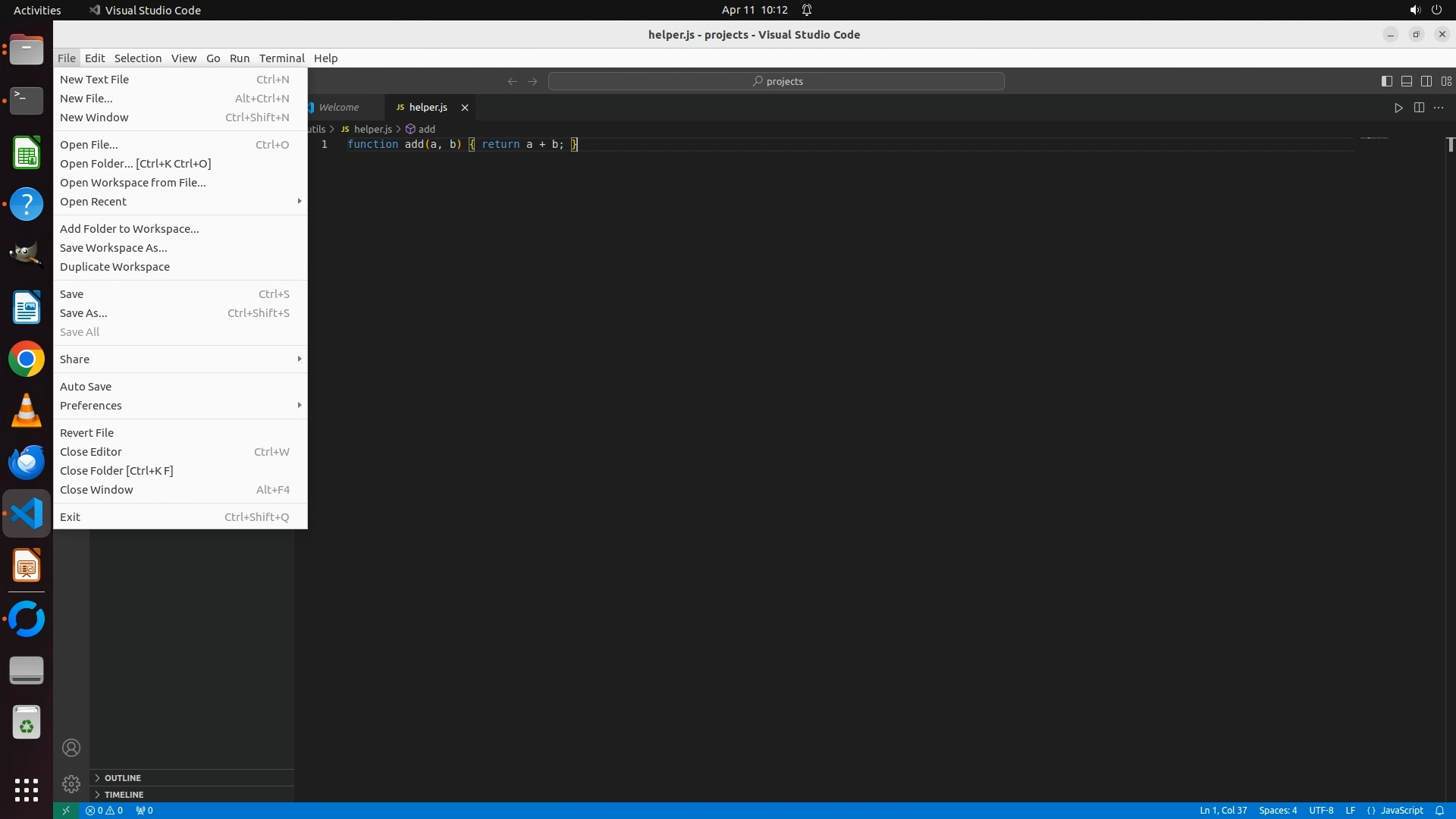
Task: Toggle the Panel layout button
Action: pyautogui.click(x=1406, y=81)
